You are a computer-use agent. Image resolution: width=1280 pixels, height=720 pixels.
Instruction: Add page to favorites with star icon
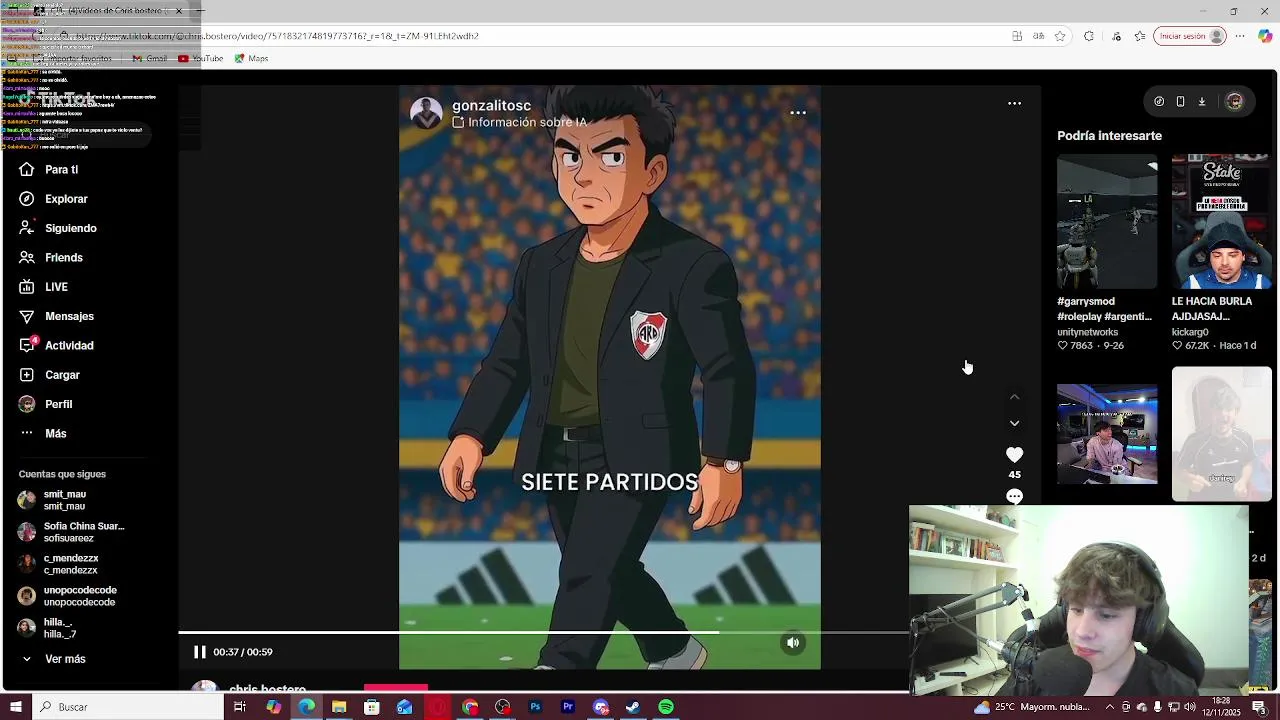pos(1060,36)
